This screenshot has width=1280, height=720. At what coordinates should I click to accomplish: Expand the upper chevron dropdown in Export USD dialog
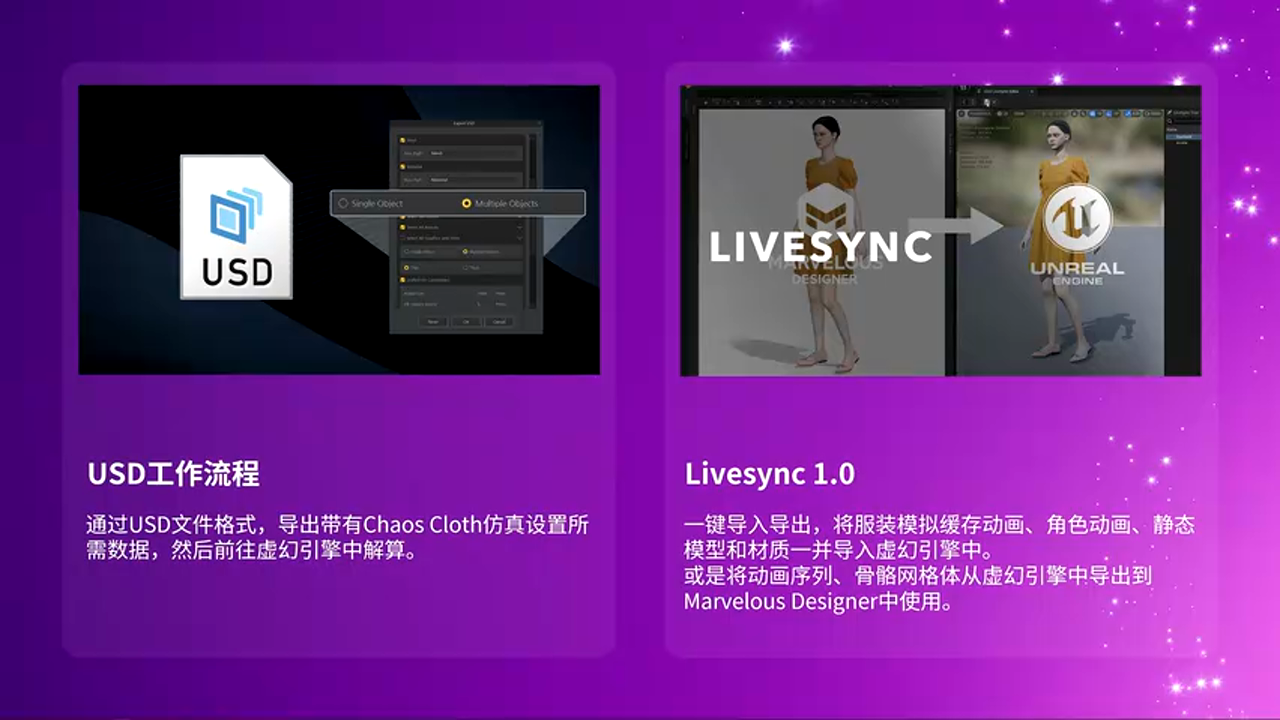click(x=520, y=228)
